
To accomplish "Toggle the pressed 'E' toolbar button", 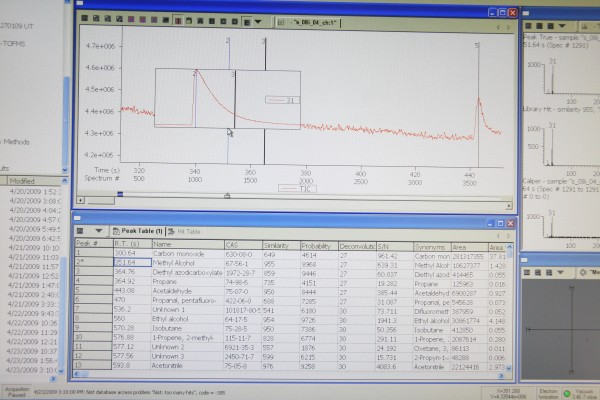I will coord(247,22).
